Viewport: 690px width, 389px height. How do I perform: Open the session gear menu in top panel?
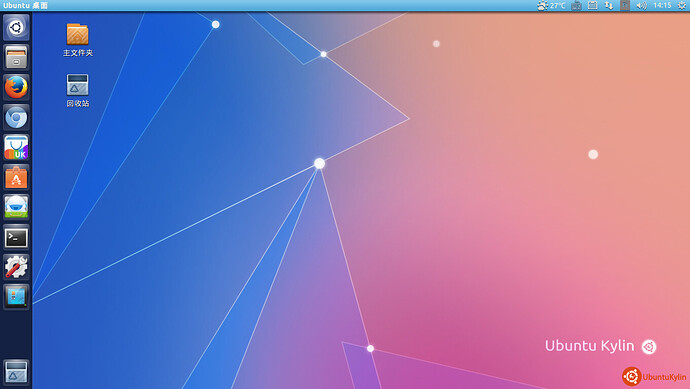682,5
